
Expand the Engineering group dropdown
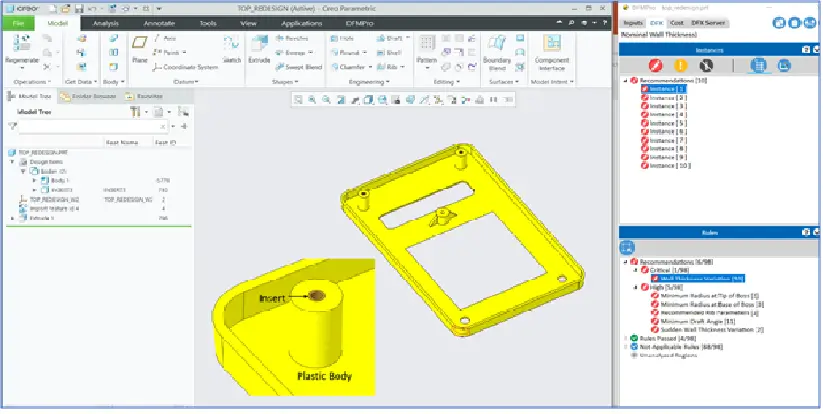388,82
